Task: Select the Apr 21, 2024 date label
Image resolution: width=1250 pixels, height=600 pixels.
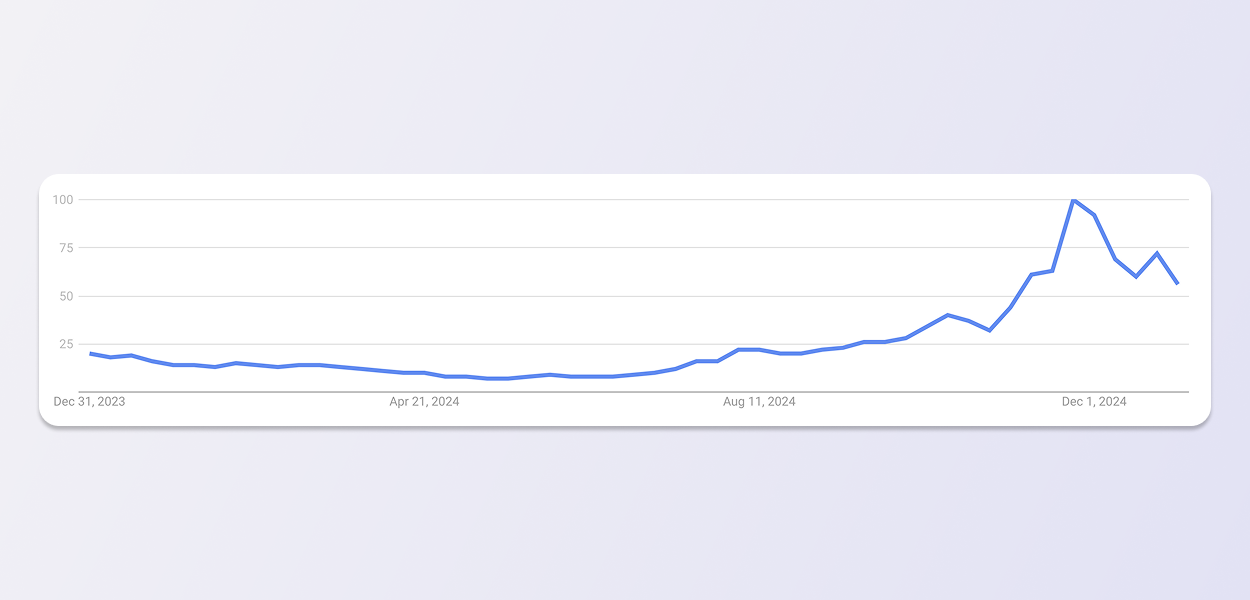Action: click(x=424, y=402)
